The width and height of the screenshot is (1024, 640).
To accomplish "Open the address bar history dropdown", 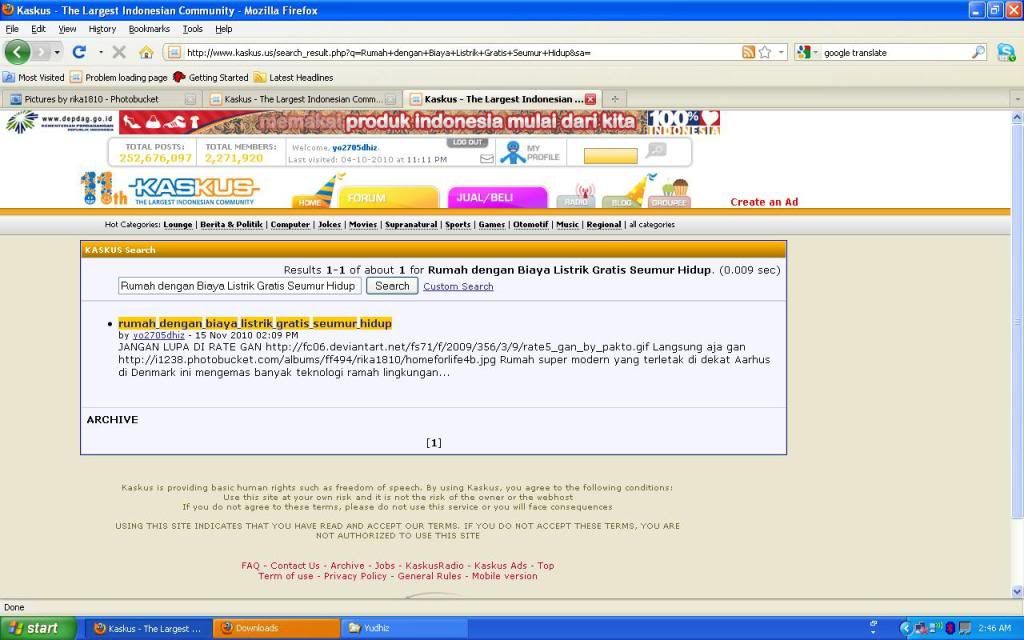I will 781,52.
